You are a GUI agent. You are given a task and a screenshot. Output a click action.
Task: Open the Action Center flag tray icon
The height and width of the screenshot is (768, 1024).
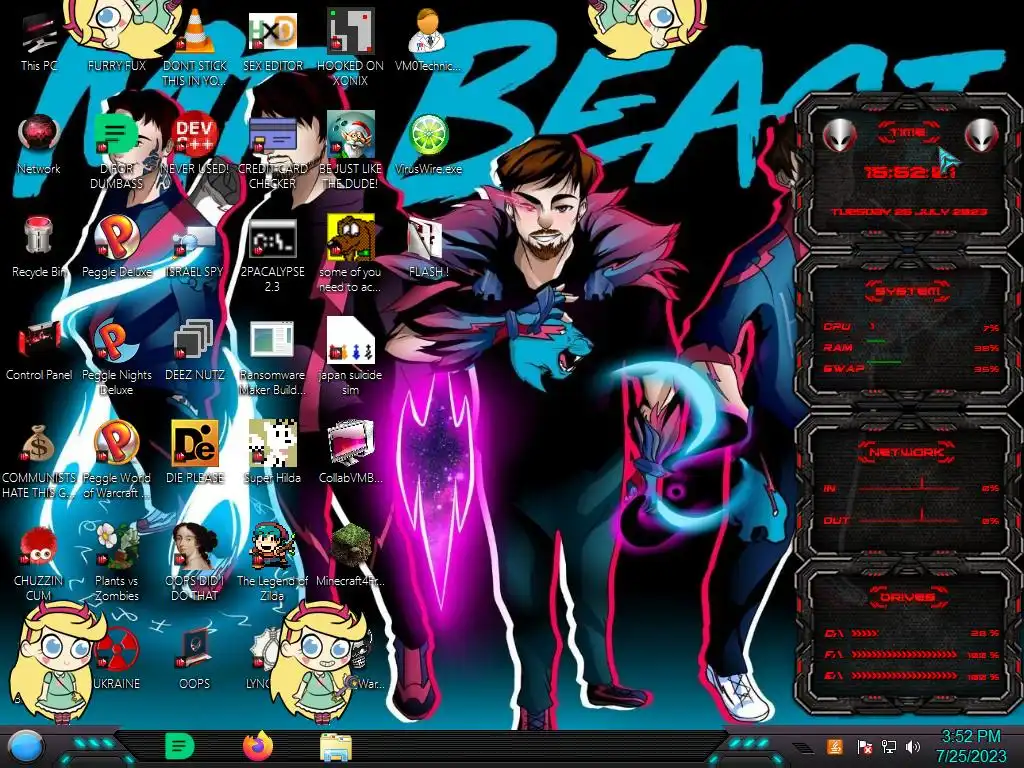(864, 746)
